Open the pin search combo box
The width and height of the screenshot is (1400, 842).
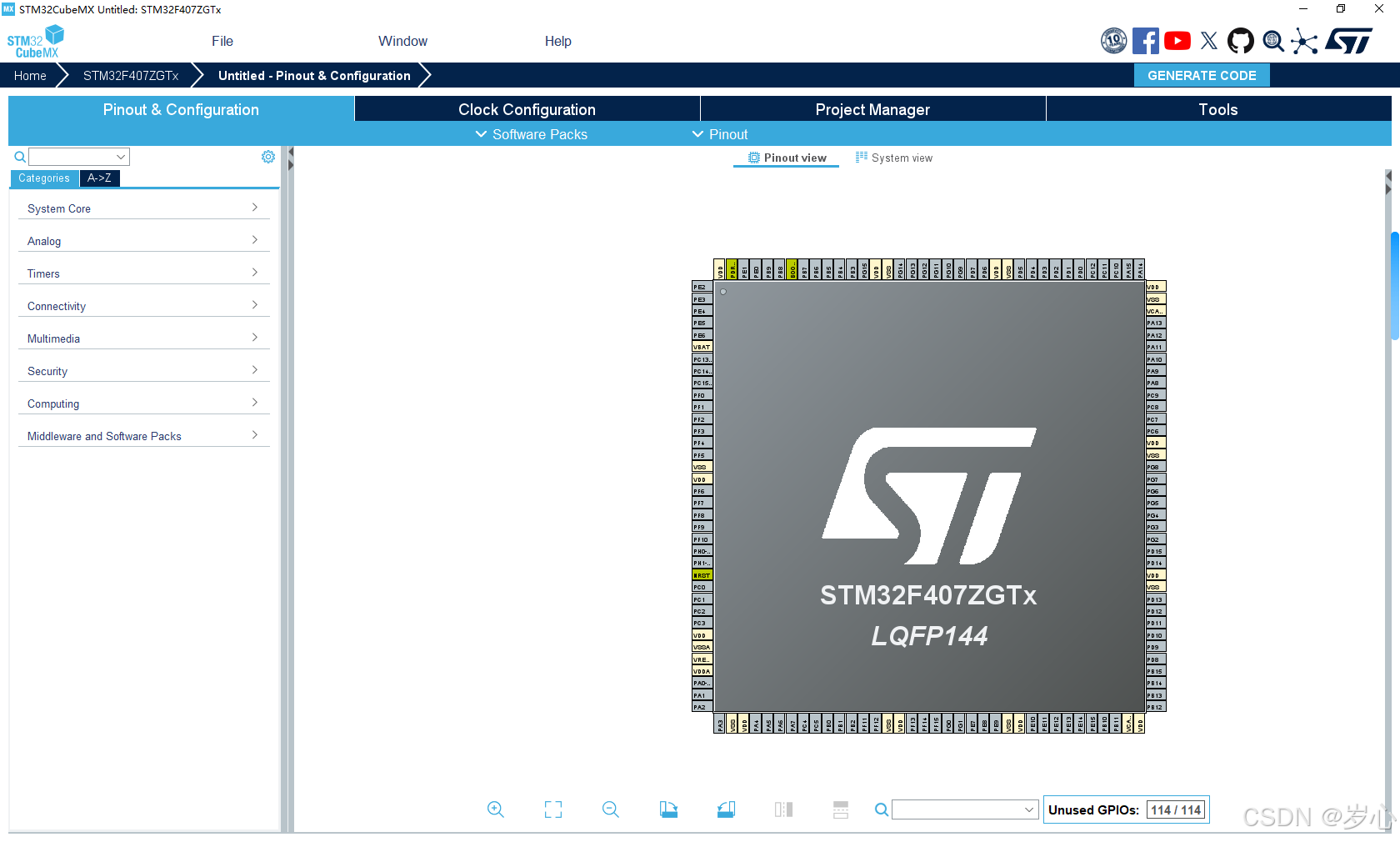tap(965, 809)
